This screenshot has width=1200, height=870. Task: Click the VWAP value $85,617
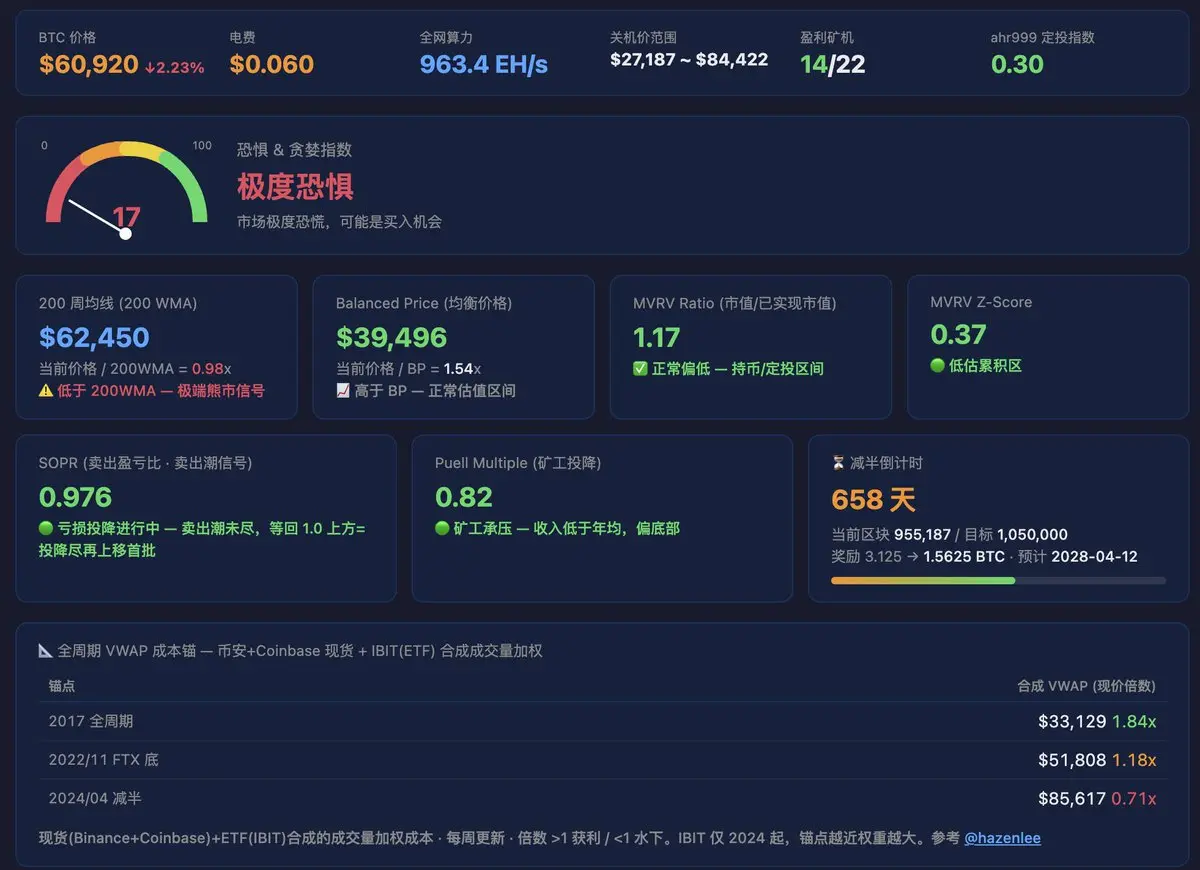[1072, 799]
